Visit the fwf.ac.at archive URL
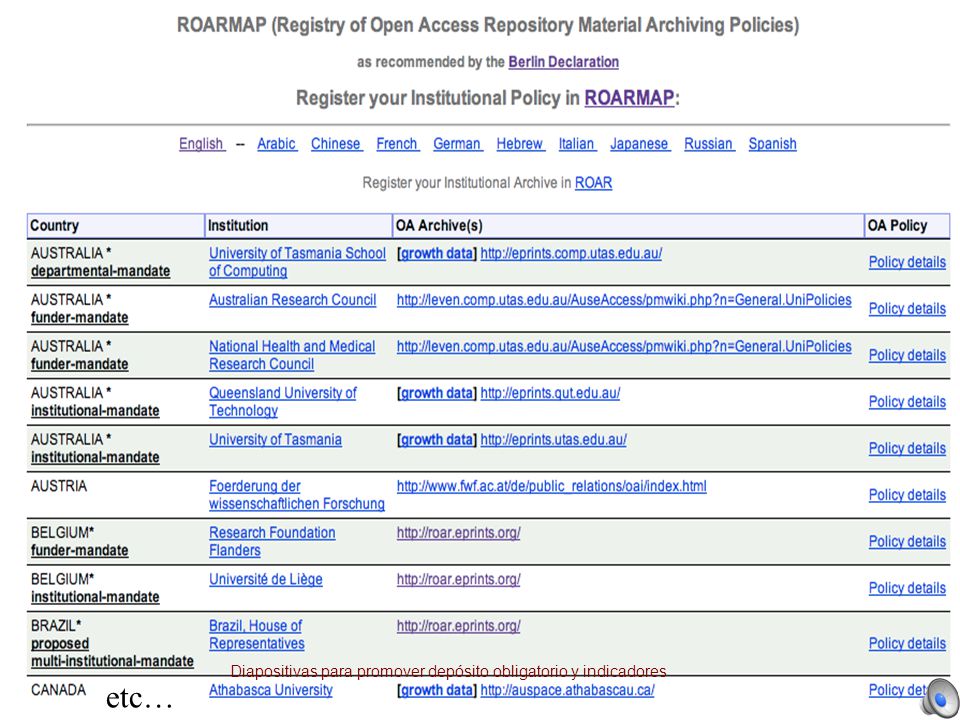The image size is (960, 720). [x=552, y=486]
